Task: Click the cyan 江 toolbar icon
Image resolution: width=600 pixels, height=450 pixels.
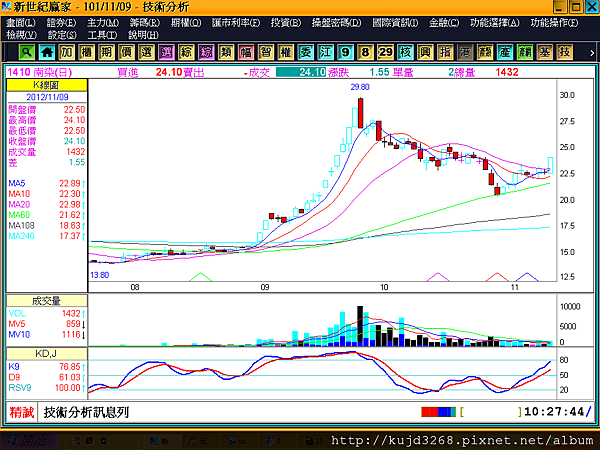Action: tap(325, 52)
